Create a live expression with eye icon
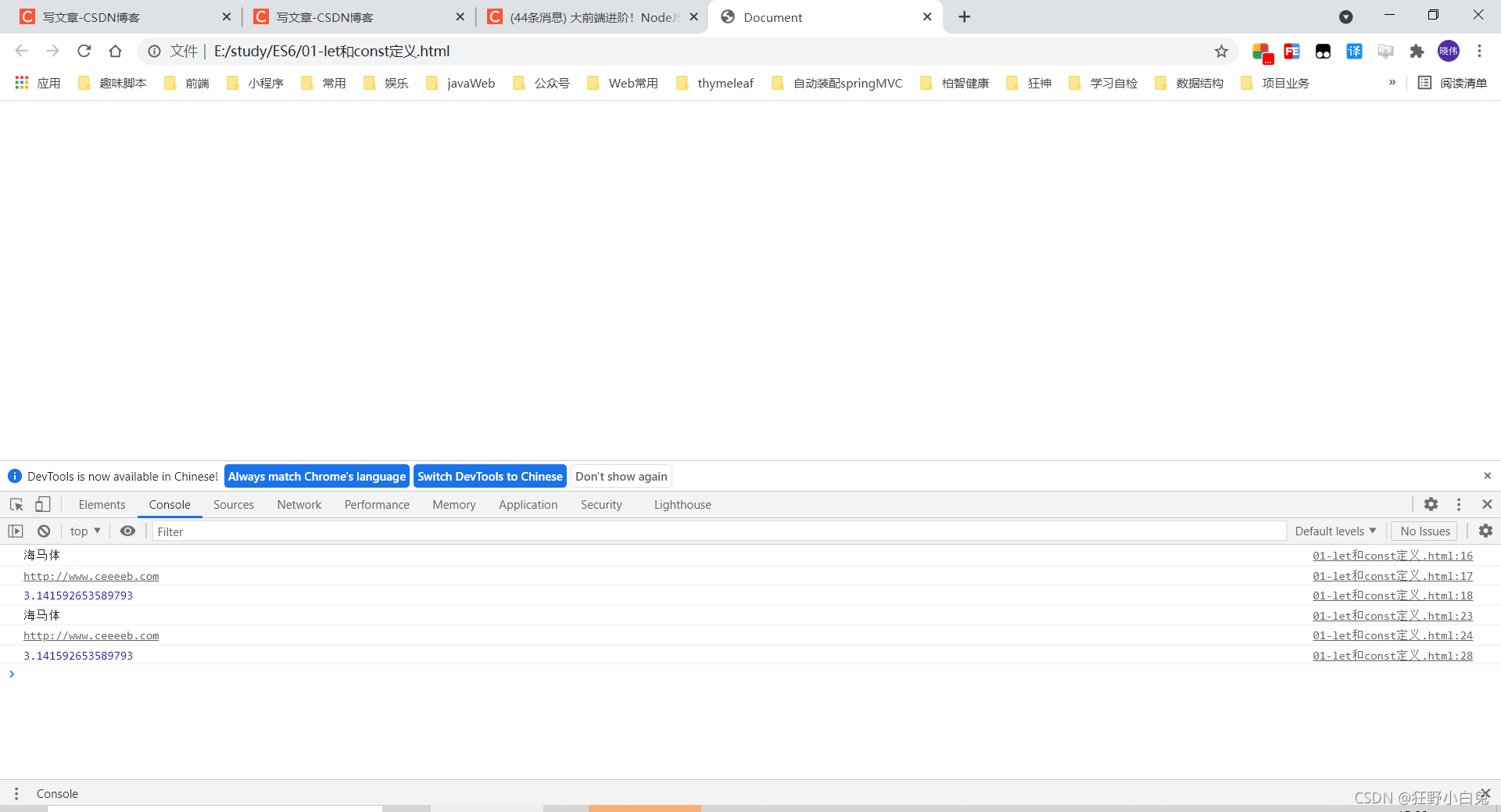This screenshot has height=812, width=1501. click(128, 531)
